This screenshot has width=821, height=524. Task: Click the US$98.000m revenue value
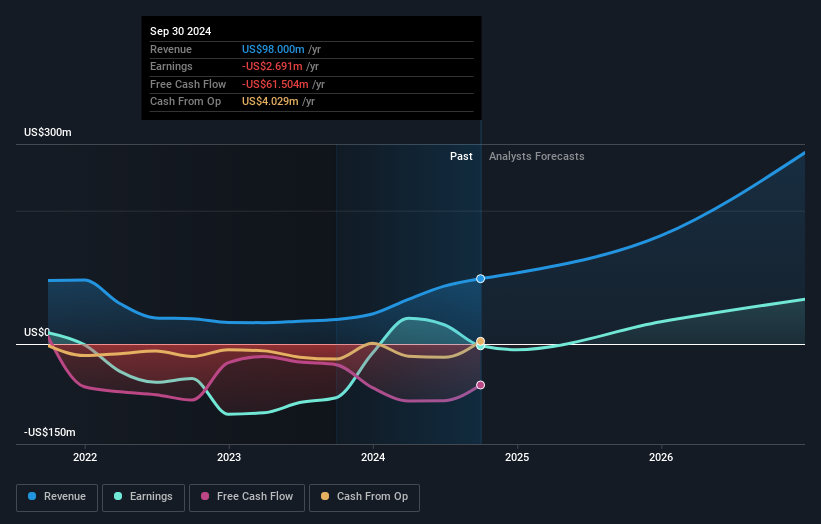pos(273,49)
